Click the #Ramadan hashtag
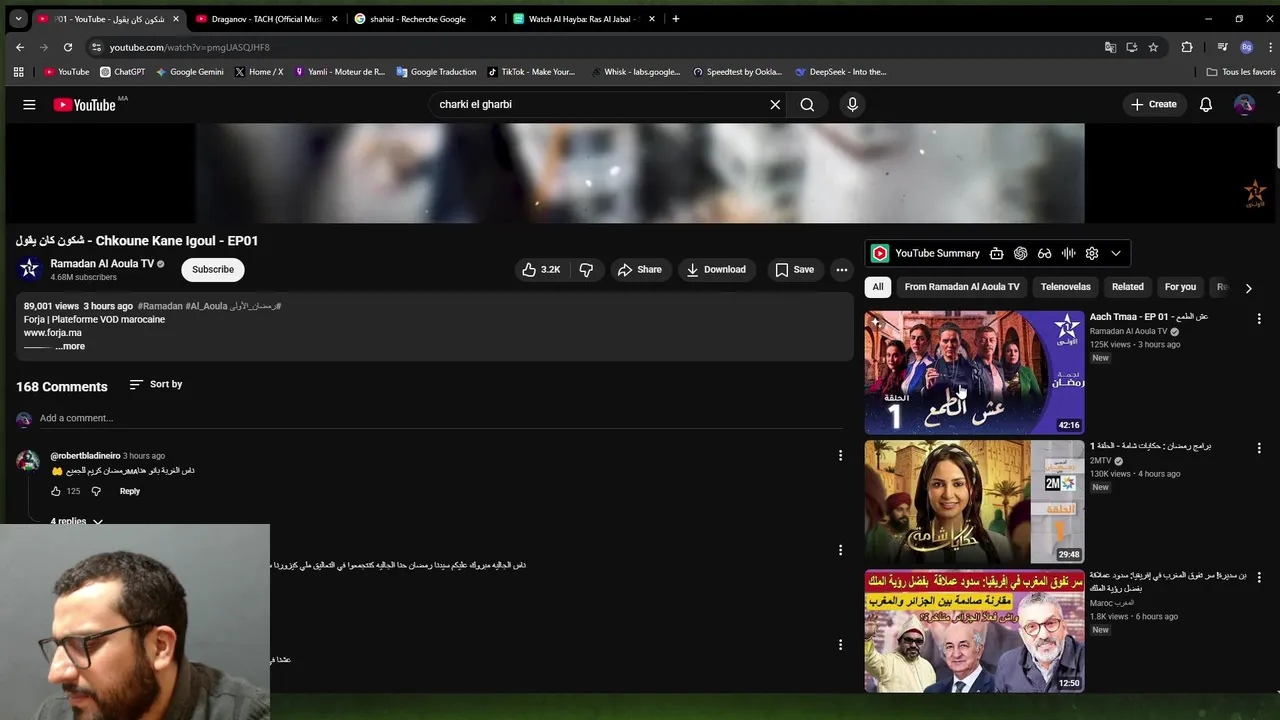This screenshot has height=720, width=1280. pos(160,306)
